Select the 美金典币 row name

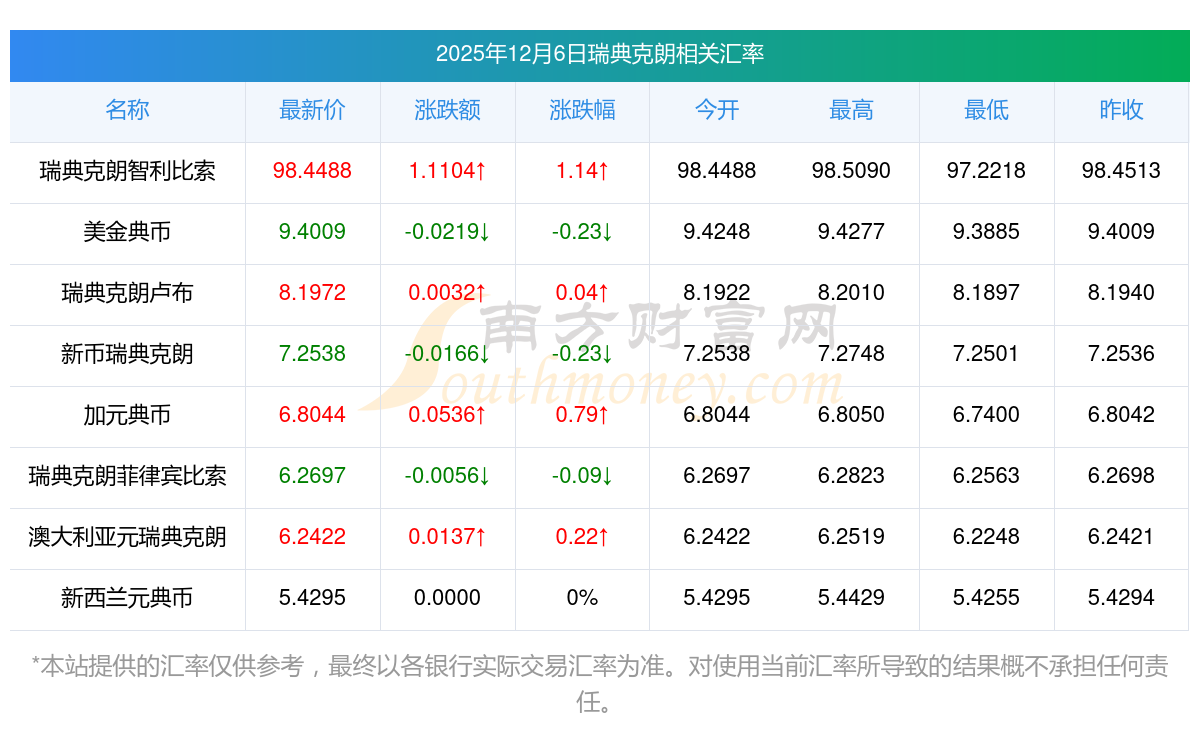point(127,232)
